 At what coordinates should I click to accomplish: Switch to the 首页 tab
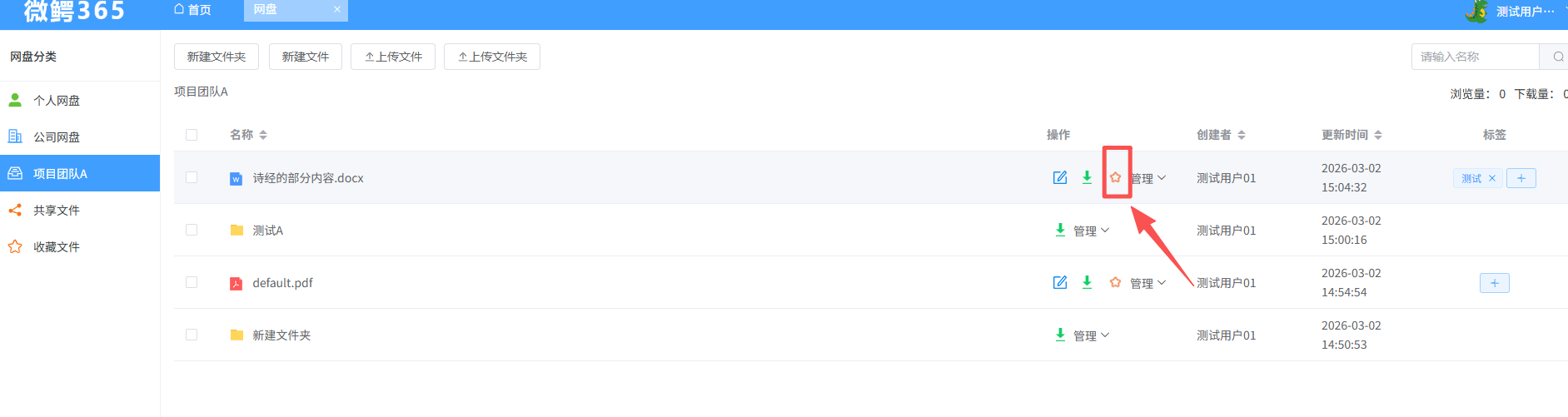[193, 10]
